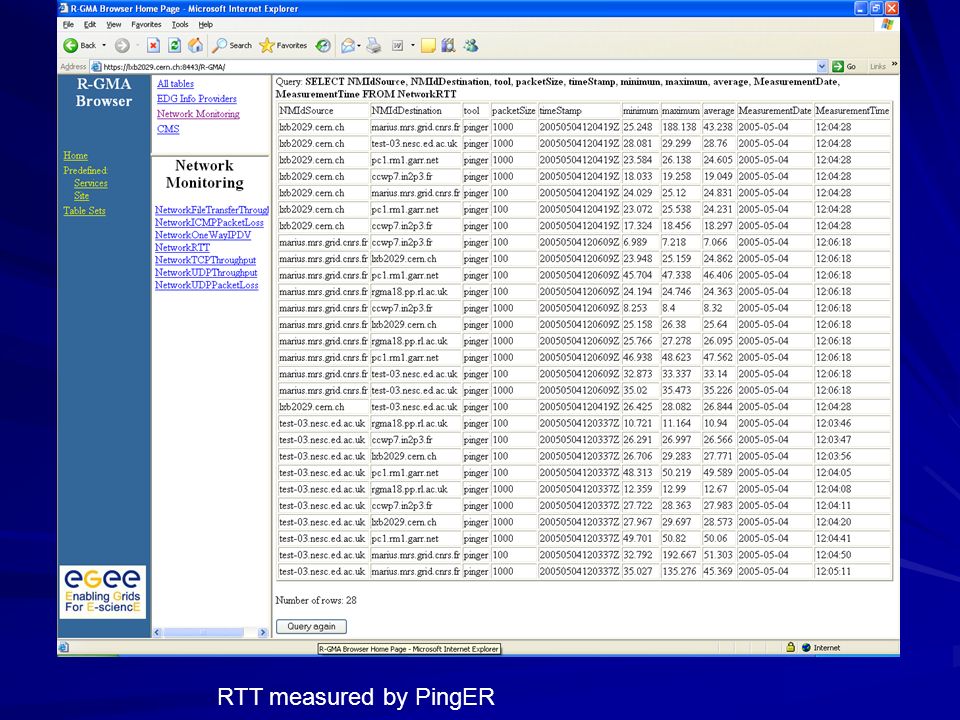Click the average value 43.238 cell
Image resolution: width=960 pixels, height=720 pixels.
point(718,127)
